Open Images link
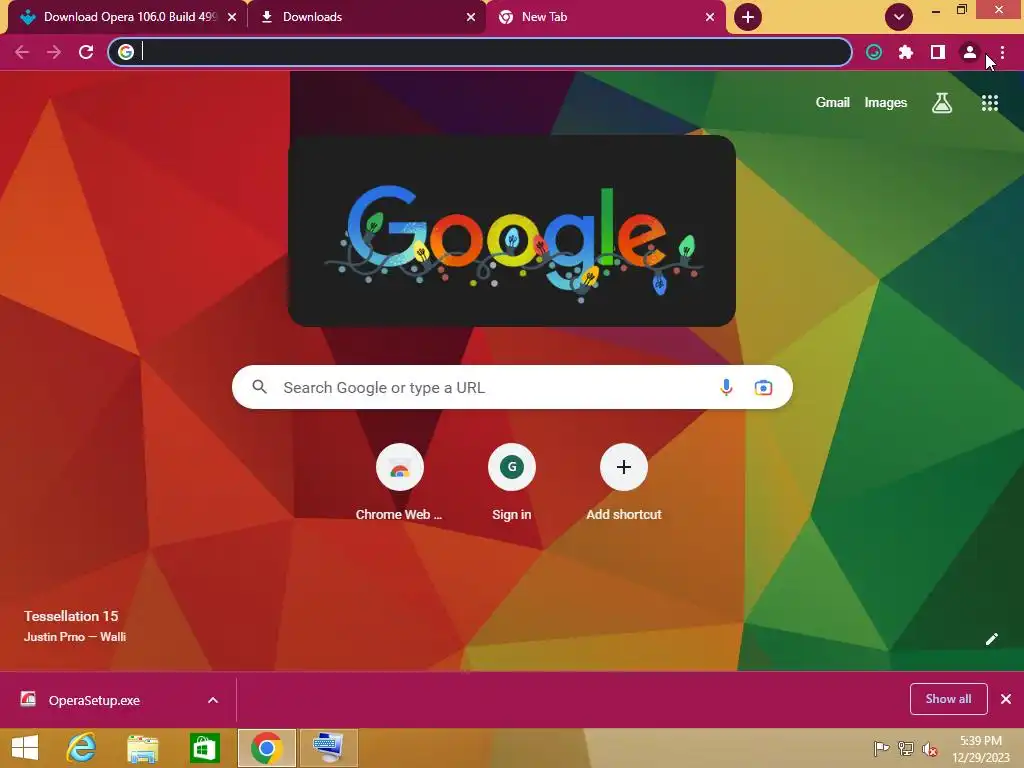The height and width of the screenshot is (768, 1024). point(886,103)
